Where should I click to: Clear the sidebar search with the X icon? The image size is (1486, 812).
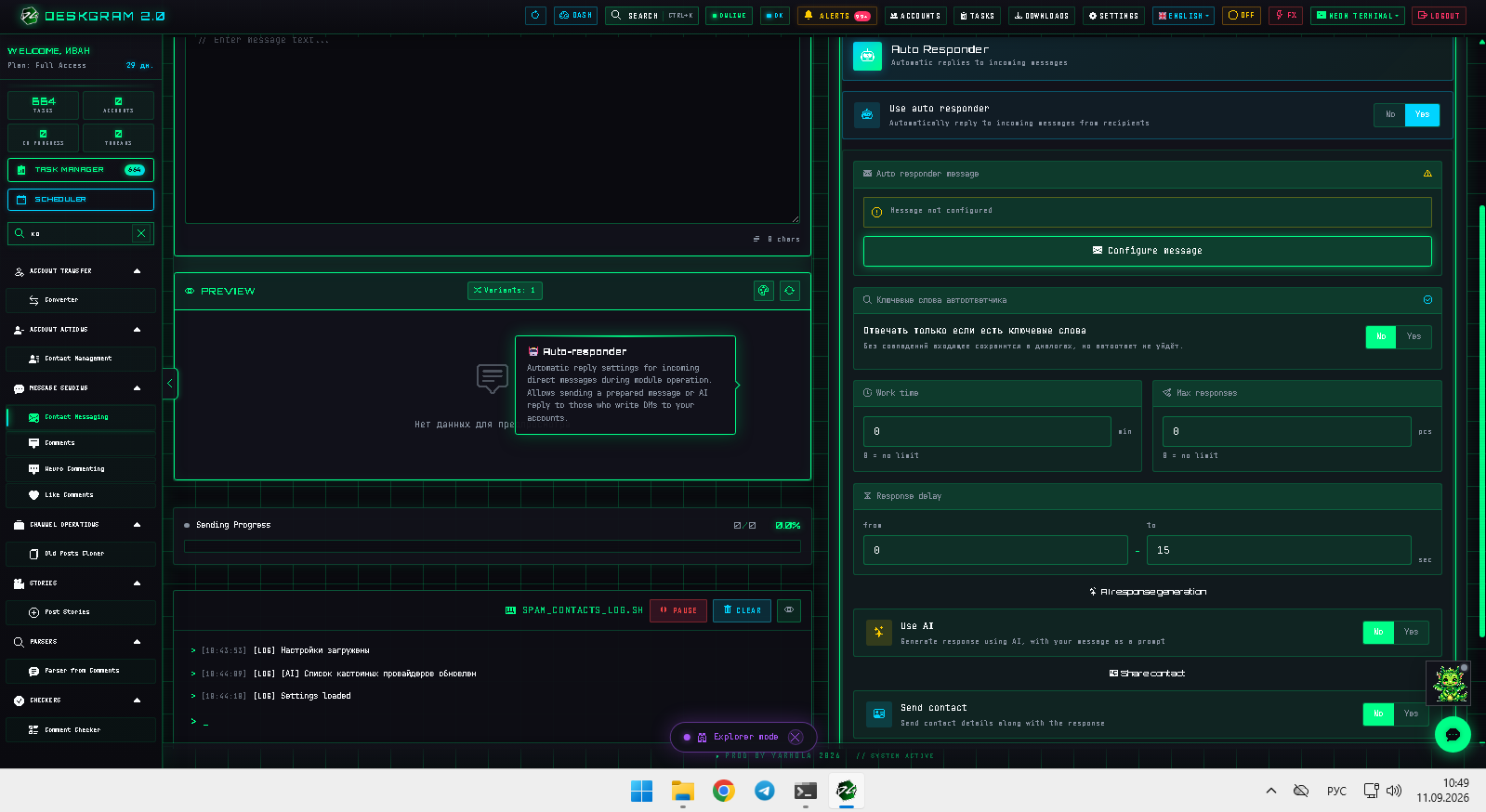[141, 233]
